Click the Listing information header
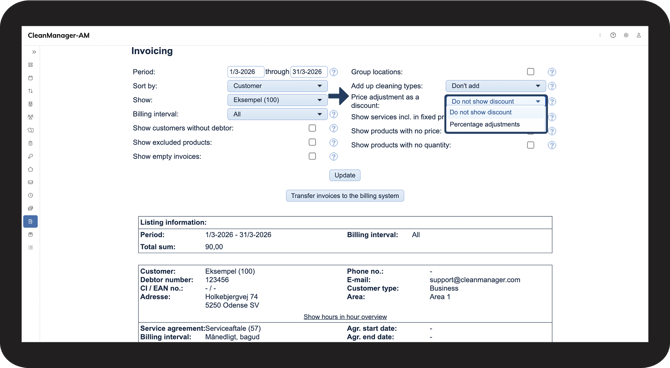Screen dimensions: 670x368 click(x=173, y=222)
